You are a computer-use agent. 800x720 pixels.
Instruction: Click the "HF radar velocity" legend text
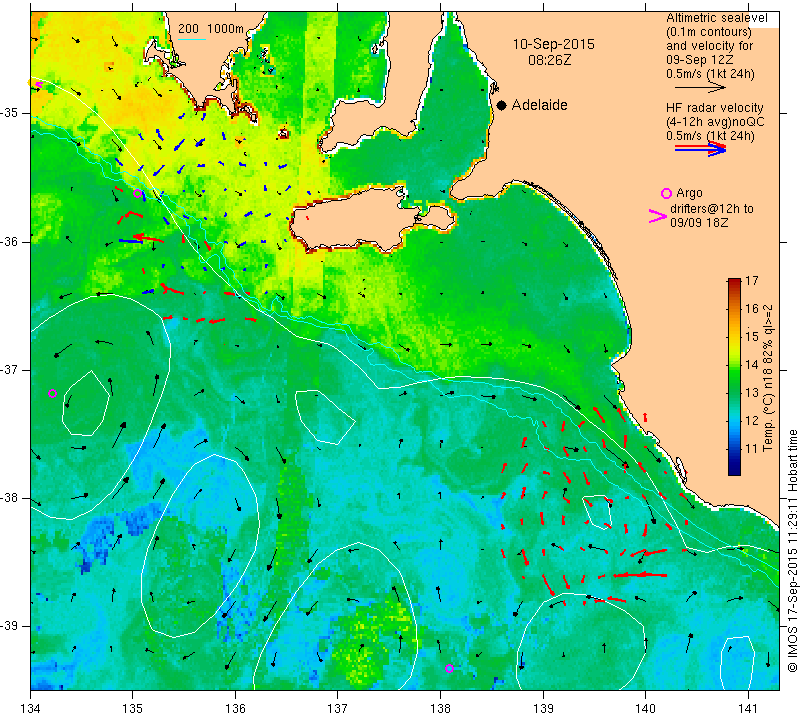[714, 108]
